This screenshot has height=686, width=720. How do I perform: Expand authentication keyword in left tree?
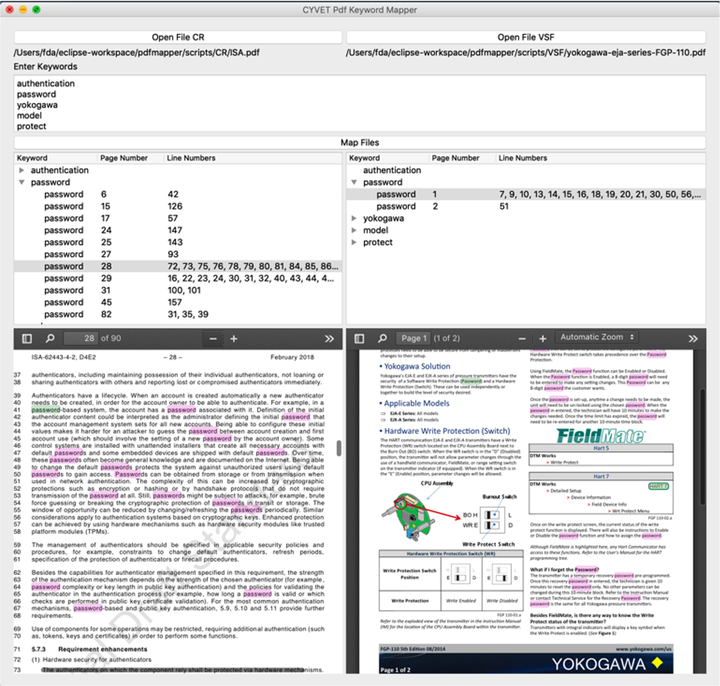coord(22,171)
